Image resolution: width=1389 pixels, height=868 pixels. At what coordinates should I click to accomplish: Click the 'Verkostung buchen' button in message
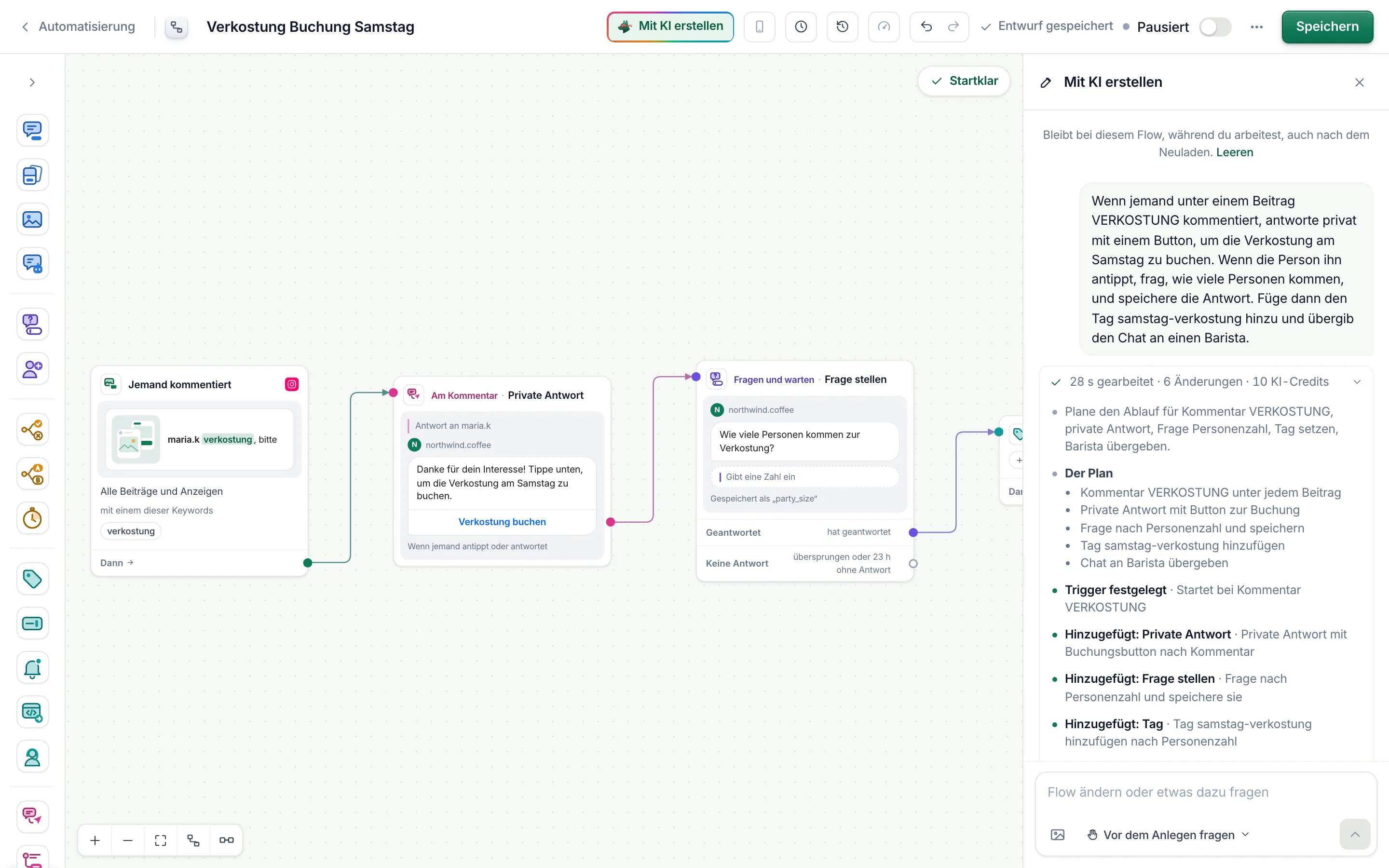[502, 522]
